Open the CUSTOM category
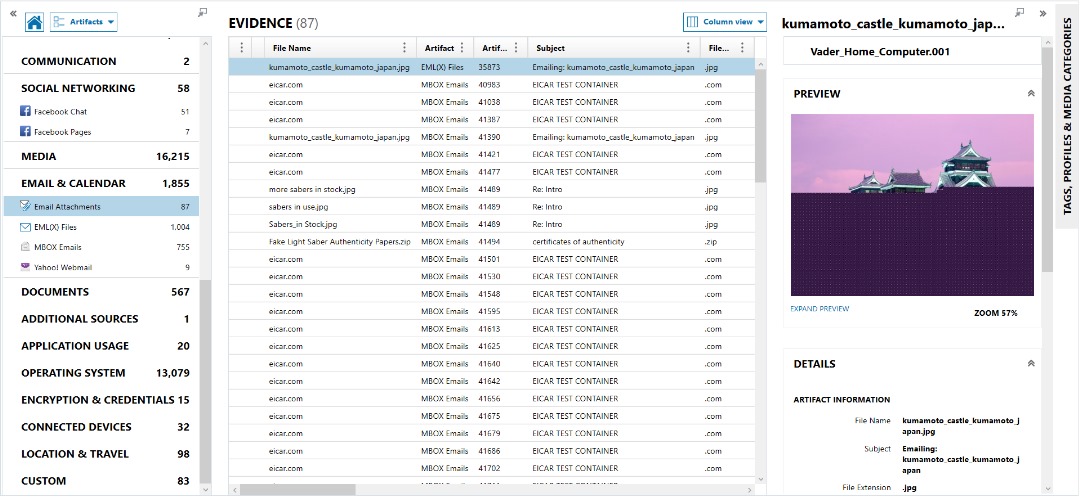 101,481
